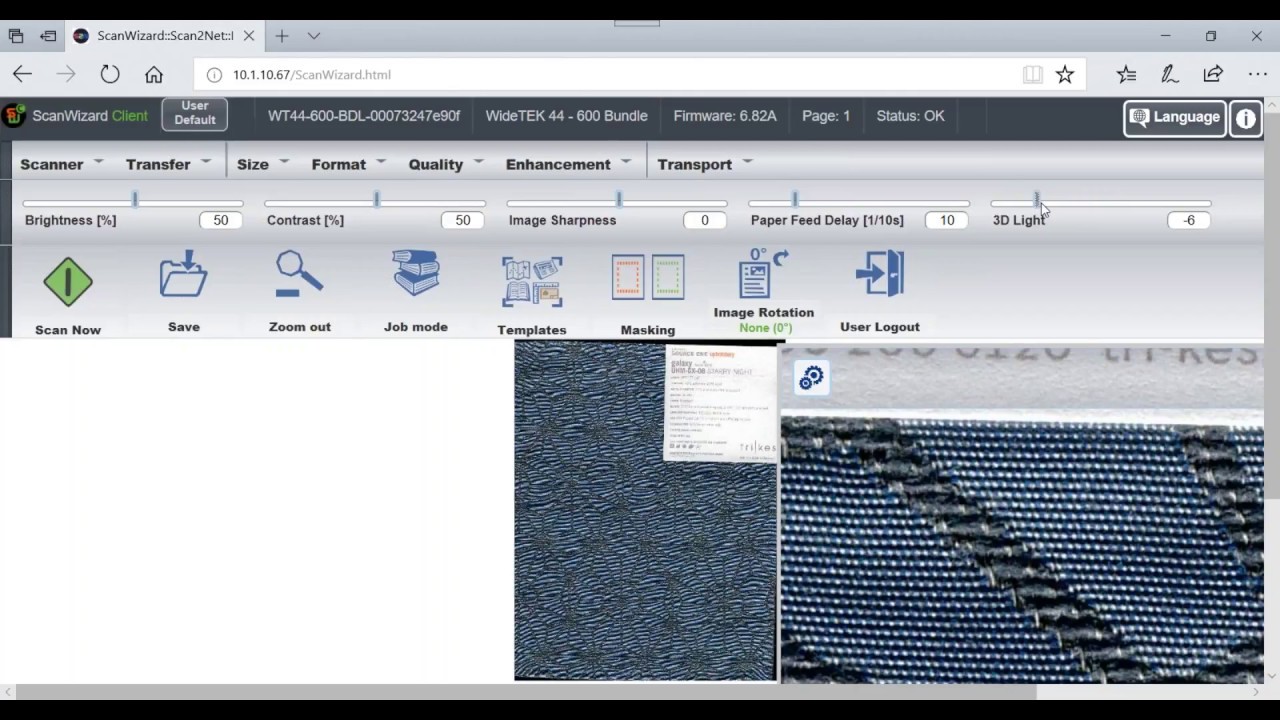Select the User Default profile
Screen dimensions: 1280x720
pos(194,112)
